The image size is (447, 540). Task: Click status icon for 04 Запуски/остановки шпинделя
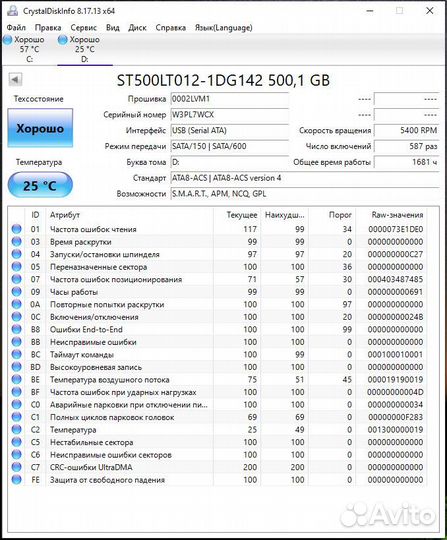pos(16,254)
